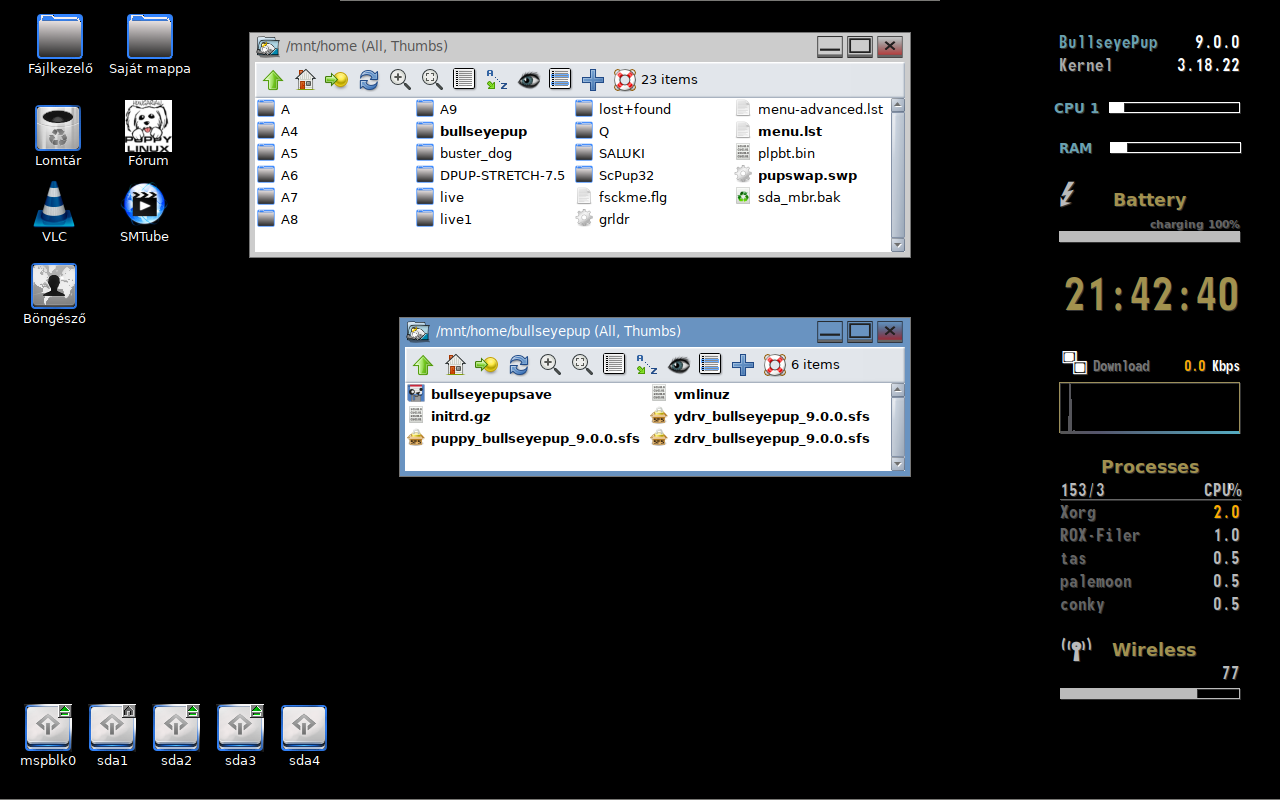The width and height of the screenshot is (1280, 800).
Task: Click sda3 drive icon
Action: pyautogui.click(x=240, y=727)
